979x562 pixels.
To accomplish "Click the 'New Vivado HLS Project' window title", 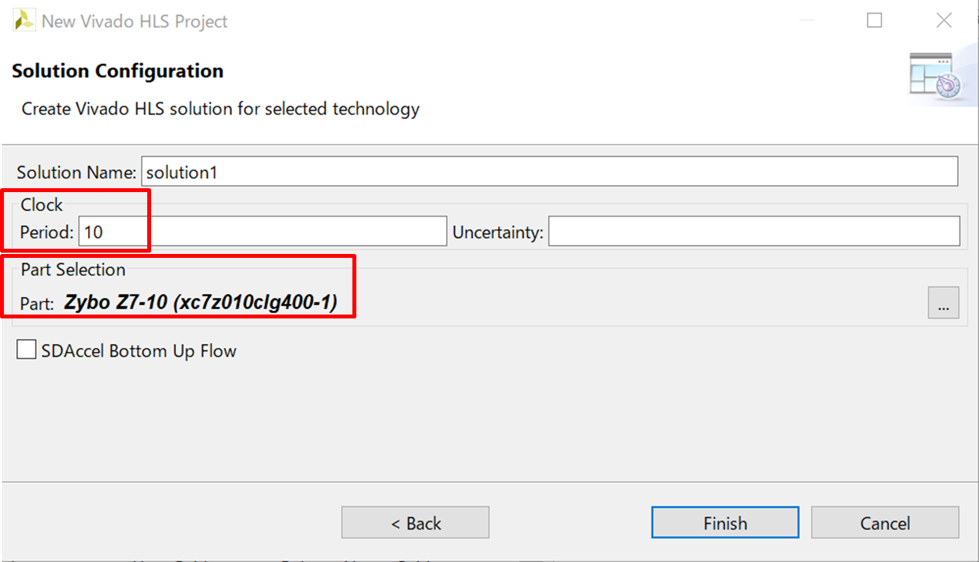I will (x=134, y=21).
